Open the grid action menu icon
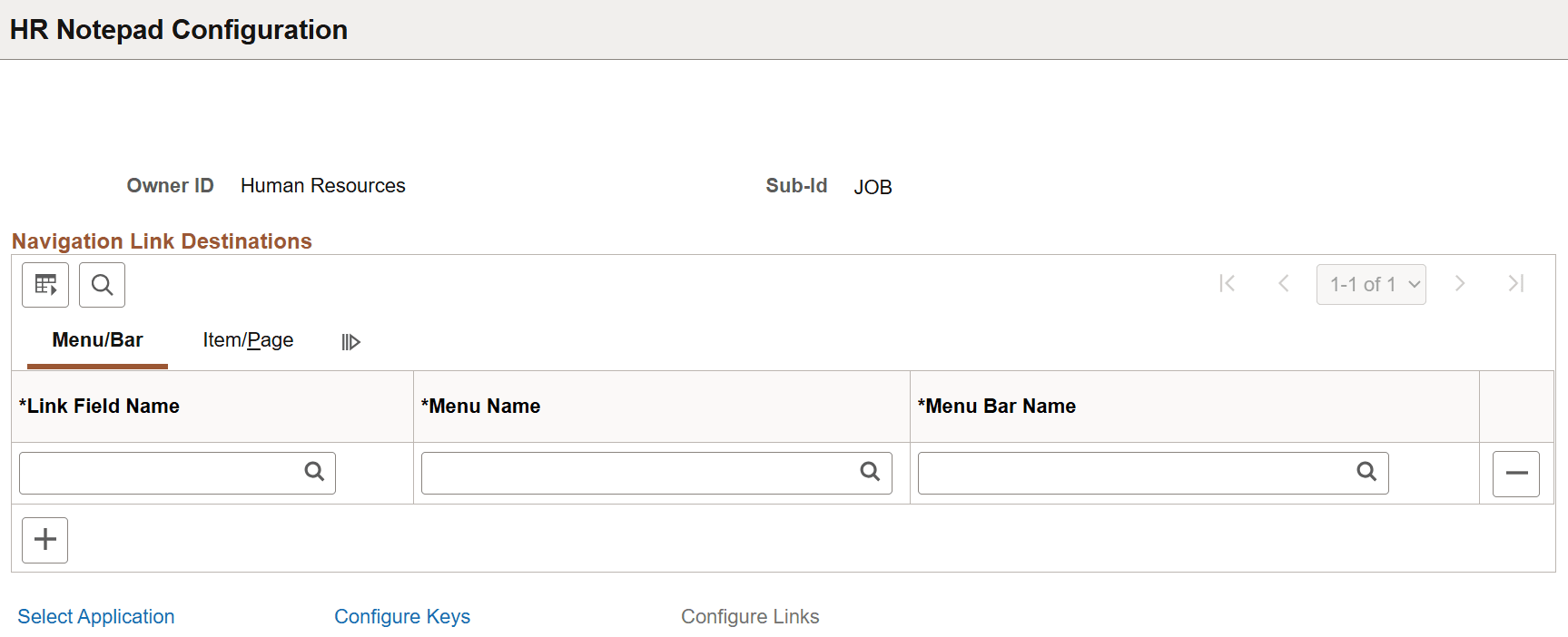The height and width of the screenshot is (637, 1568). pyautogui.click(x=44, y=284)
